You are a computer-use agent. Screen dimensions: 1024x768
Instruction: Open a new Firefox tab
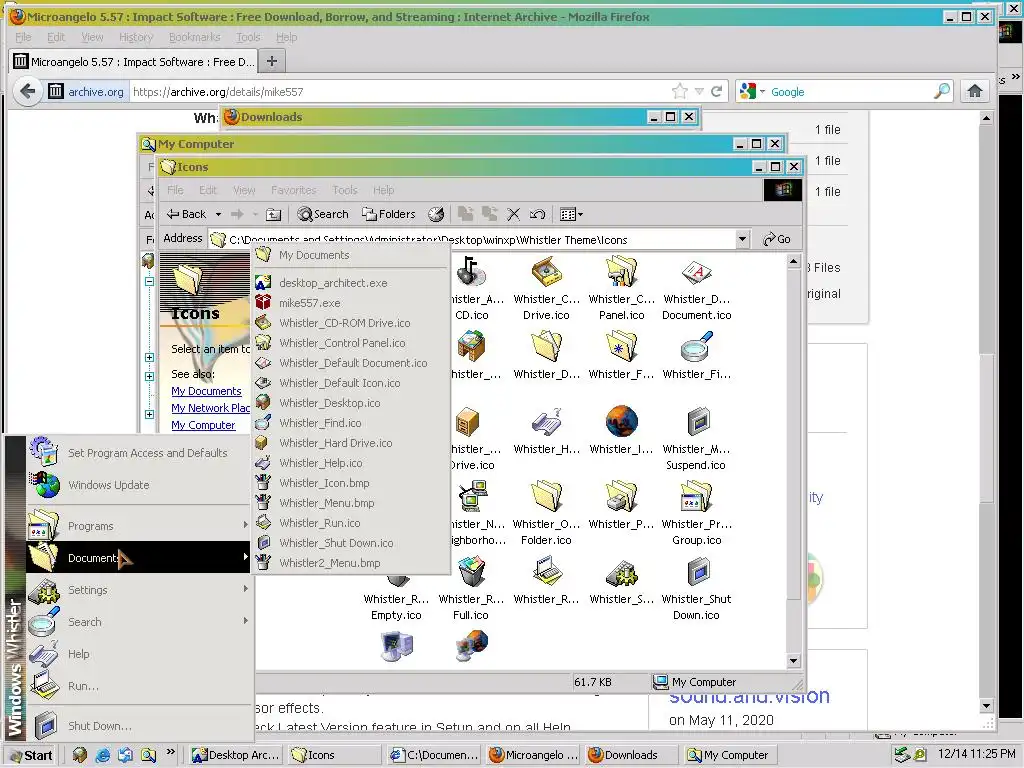pos(272,61)
